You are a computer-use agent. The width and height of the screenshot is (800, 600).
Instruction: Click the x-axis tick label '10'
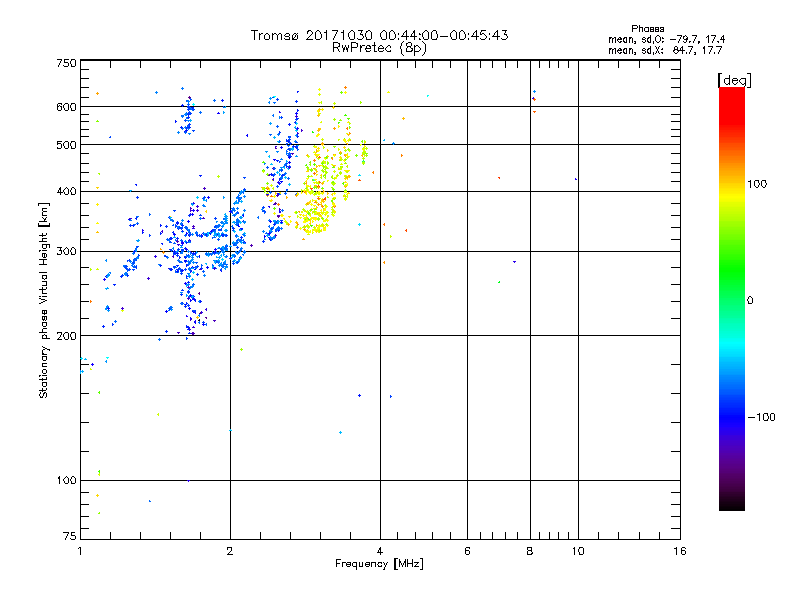pyautogui.click(x=578, y=551)
